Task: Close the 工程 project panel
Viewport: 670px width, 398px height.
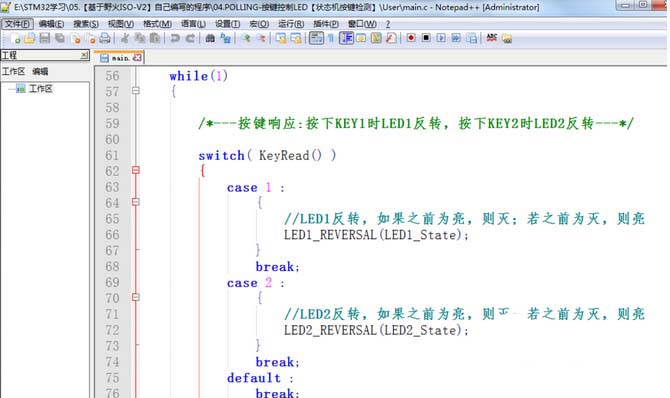Action: 84,55
